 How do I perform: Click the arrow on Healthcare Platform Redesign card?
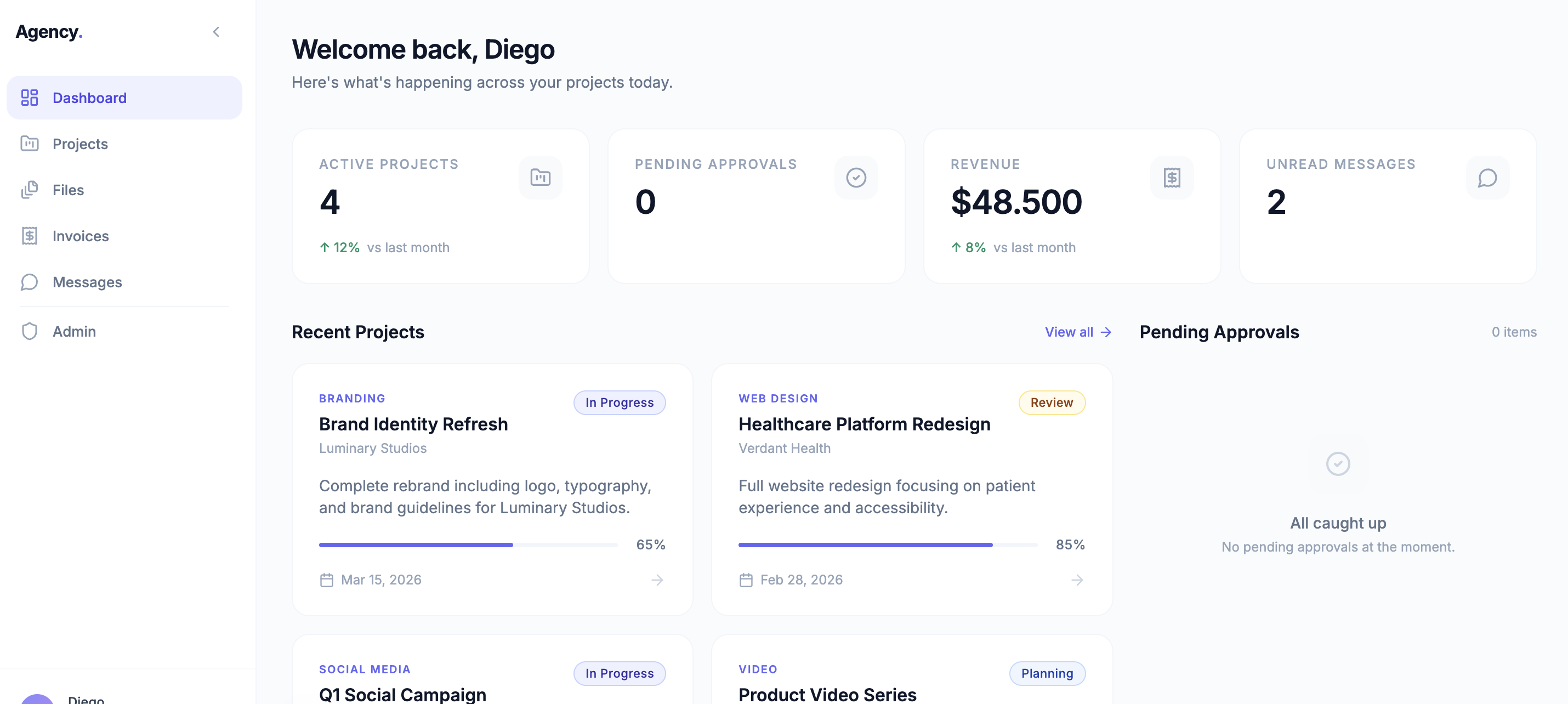click(x=1077, y=580)
